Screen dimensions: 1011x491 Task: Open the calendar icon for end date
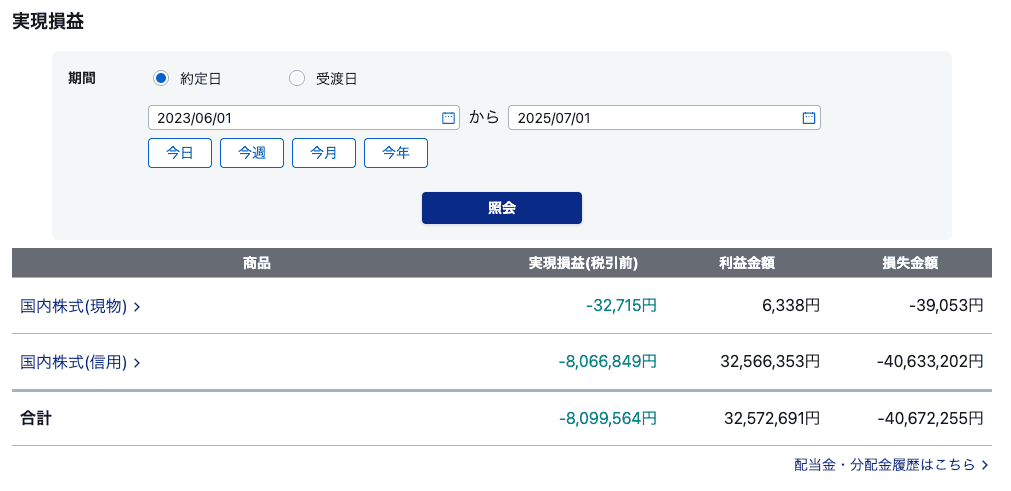809,118
